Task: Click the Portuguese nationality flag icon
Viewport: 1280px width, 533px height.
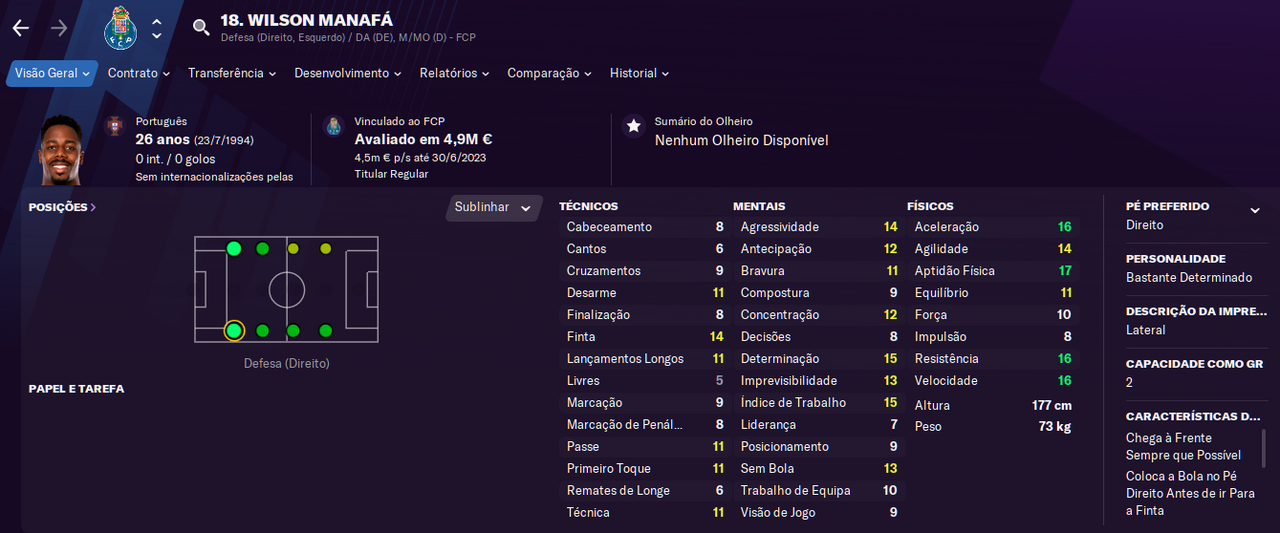Action: (x=115, y=126)
